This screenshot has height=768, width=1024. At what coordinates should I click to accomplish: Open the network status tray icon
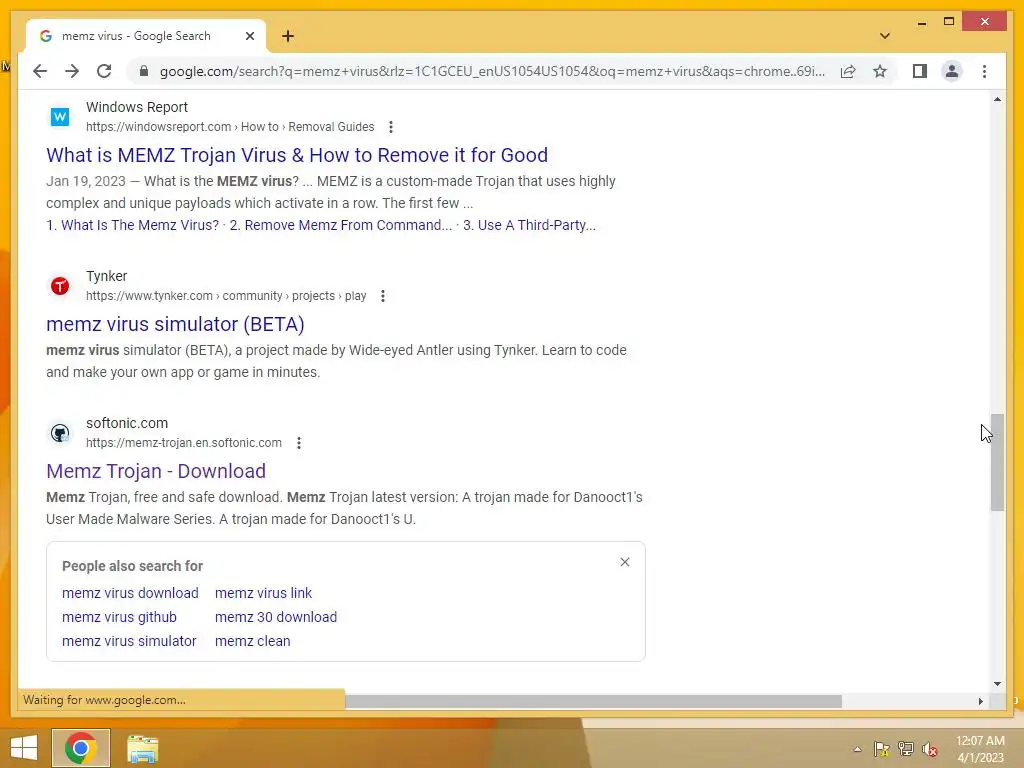pyautogui.click(x=906, y=749)
